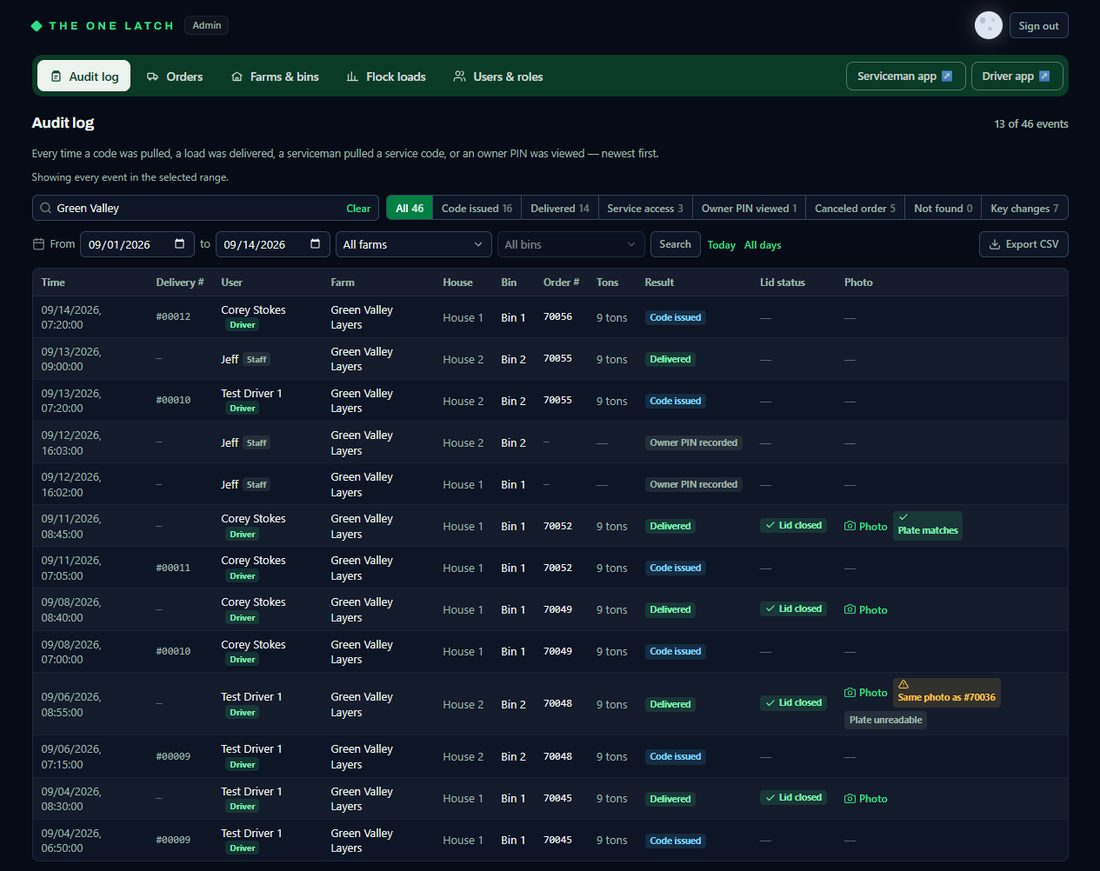Filter by Delivered events
The height and width of the screenshot is (871, 1100).
(560, 208)
